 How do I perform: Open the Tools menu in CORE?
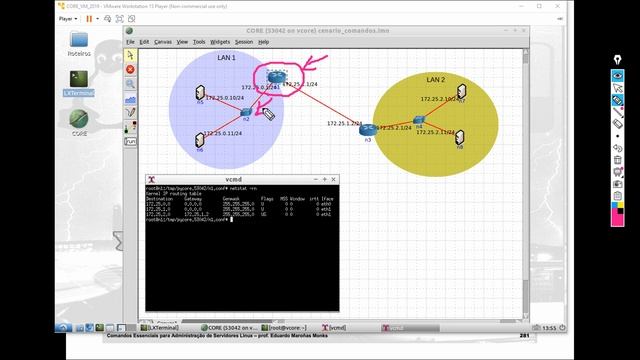[199, 42]
